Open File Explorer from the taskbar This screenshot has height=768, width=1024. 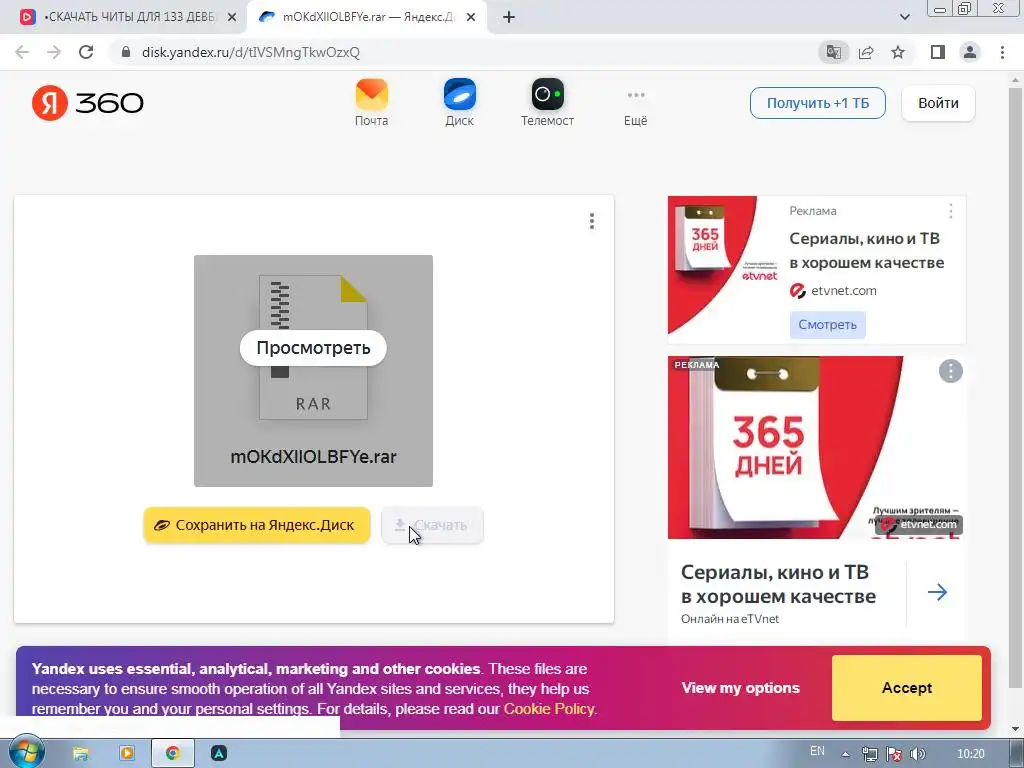81,754
